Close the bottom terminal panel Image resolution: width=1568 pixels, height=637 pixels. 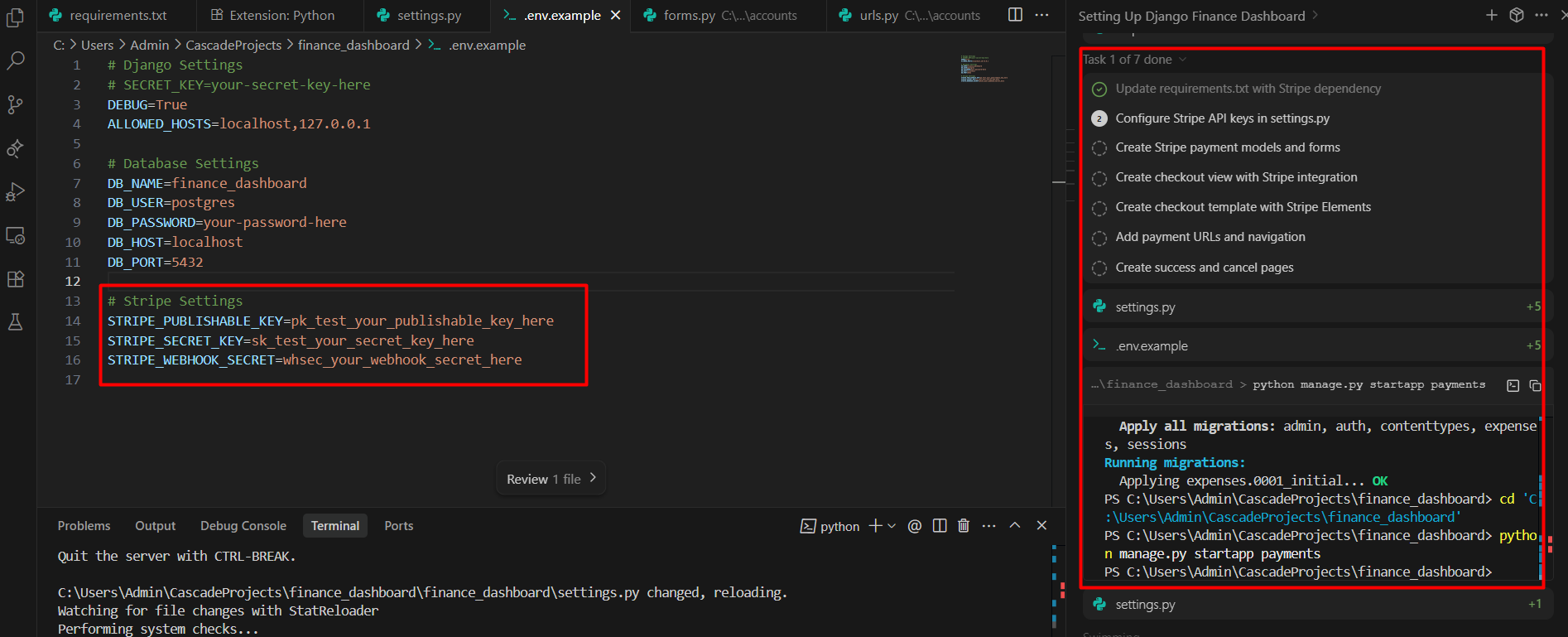point(1041,526)
